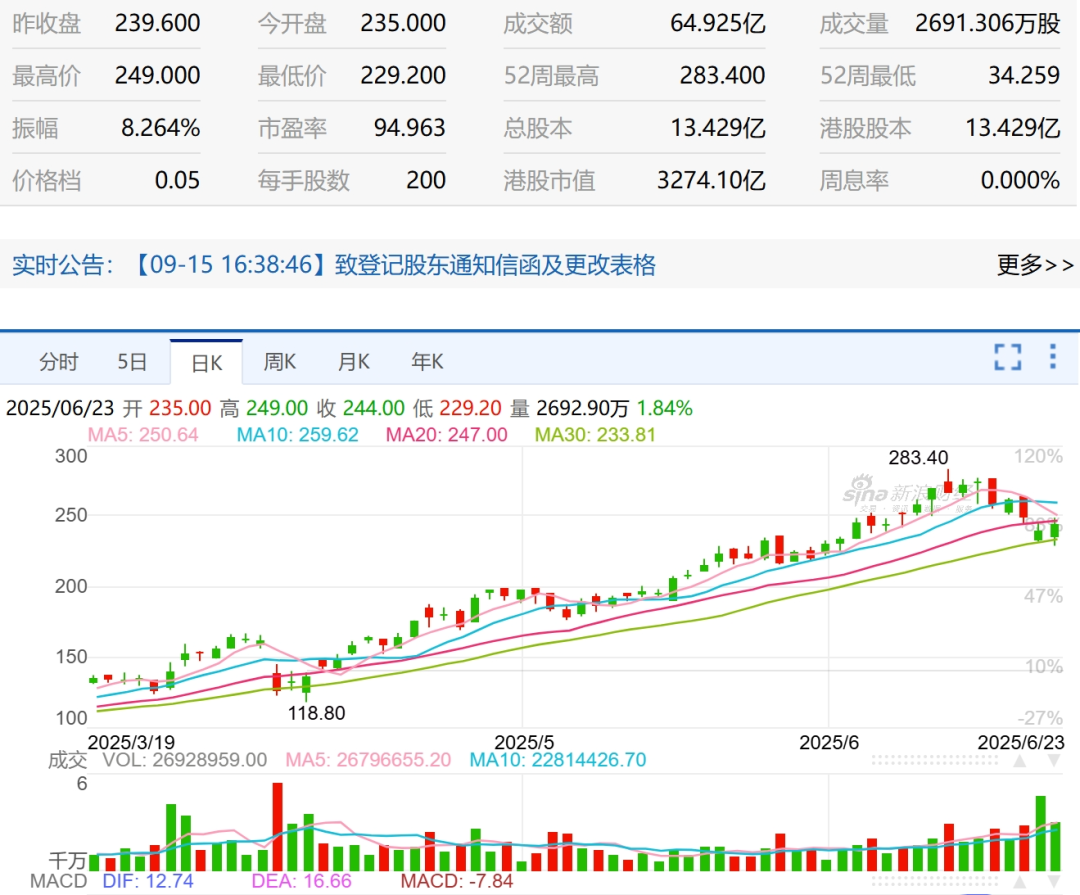Grab the dotted handle of the volume panel
Viewport: 1080px width, 895px height.
click(935, 761)
